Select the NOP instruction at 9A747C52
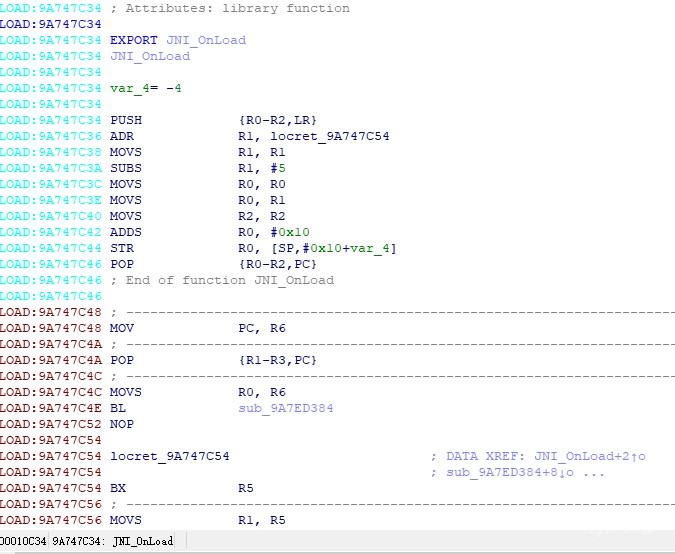 [x=122, y=424]
